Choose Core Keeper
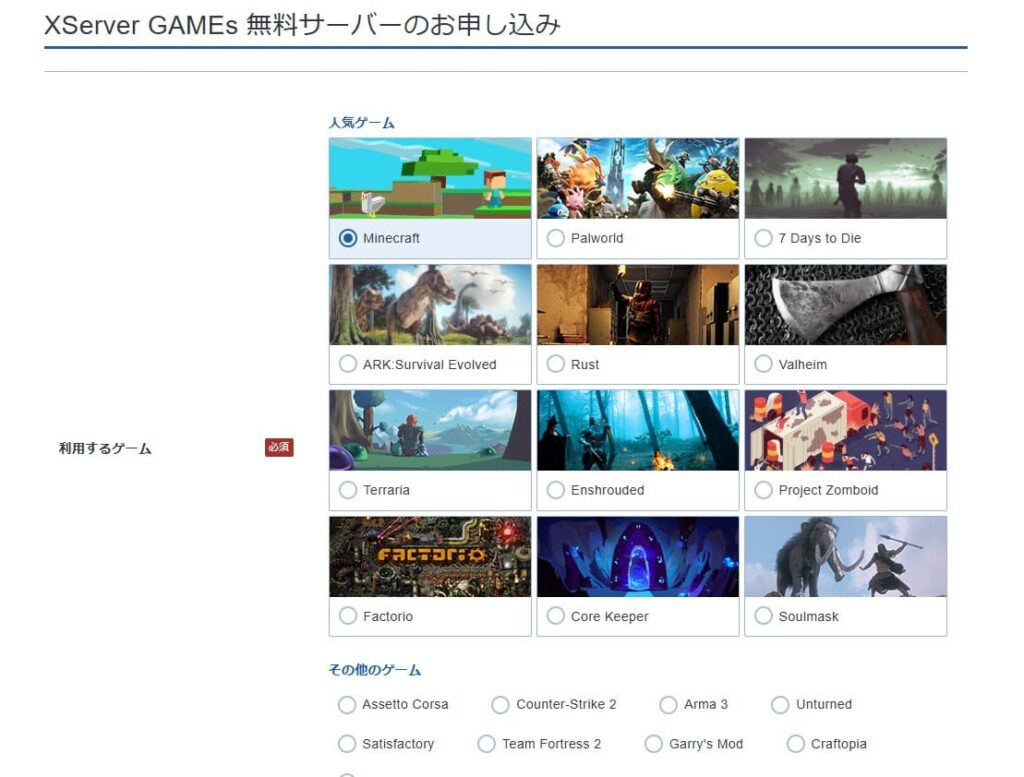The image size is (1024, 777). (x=556, y=616)
